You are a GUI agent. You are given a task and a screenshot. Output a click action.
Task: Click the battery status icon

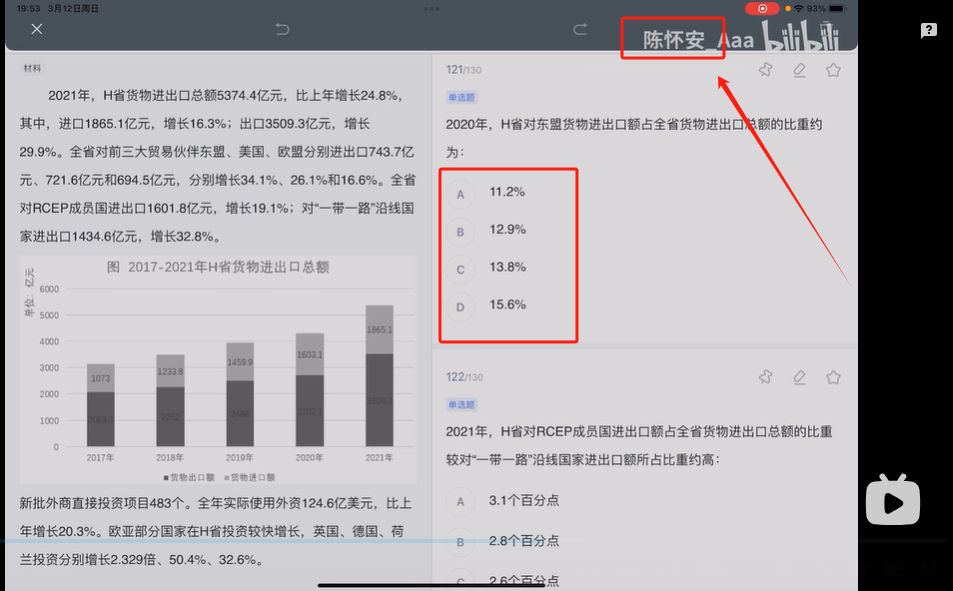pyautogui.click(x=838, y=9)
